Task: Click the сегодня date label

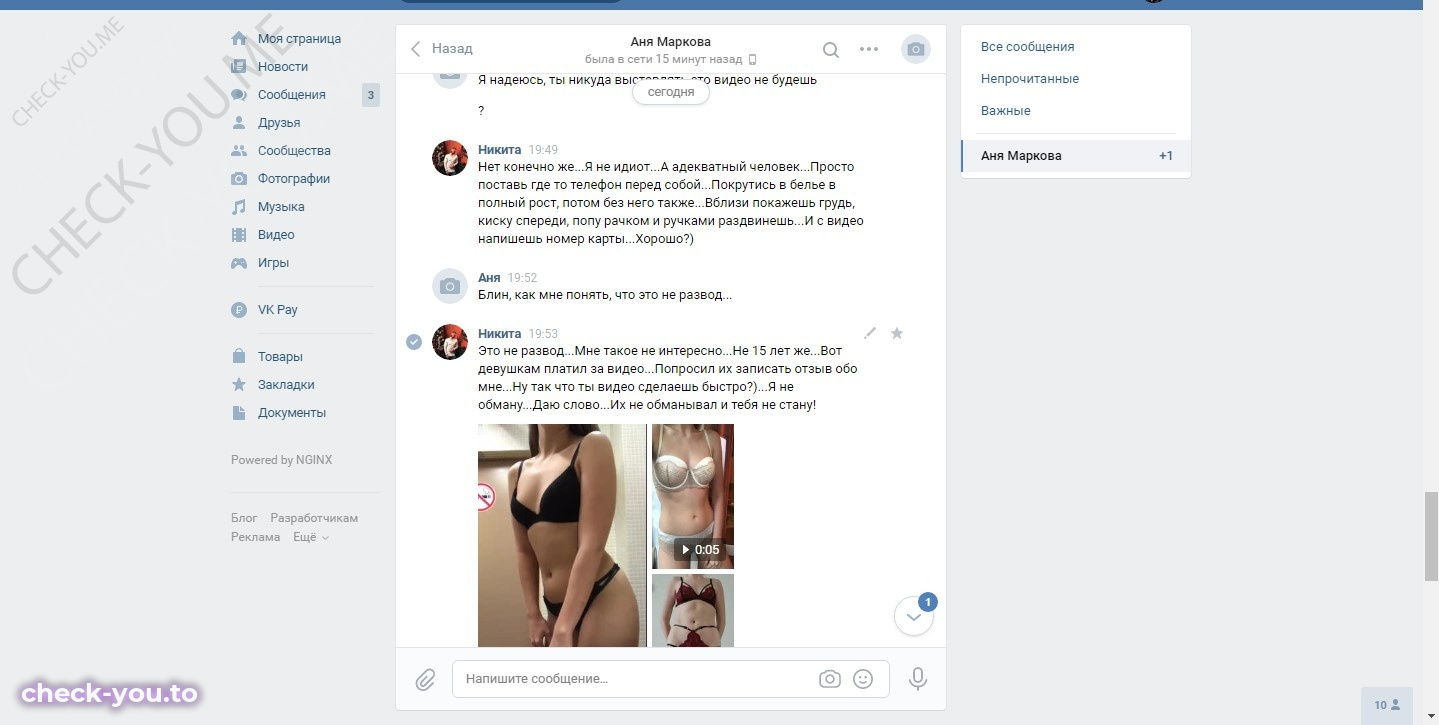Action: tap(671, 92)
